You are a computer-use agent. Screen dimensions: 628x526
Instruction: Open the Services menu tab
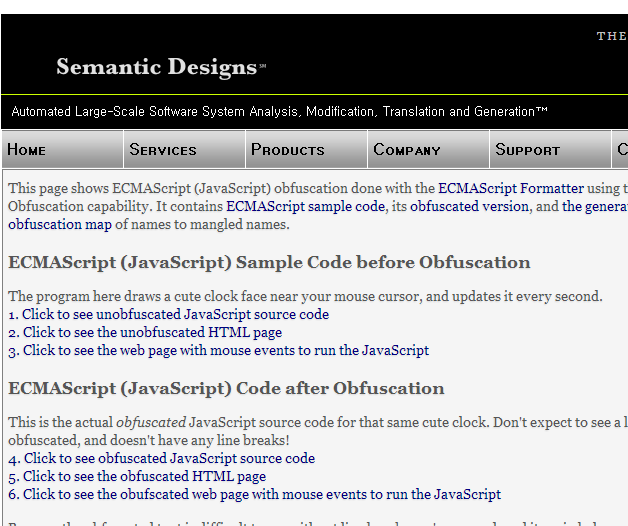tap(185, 149)
